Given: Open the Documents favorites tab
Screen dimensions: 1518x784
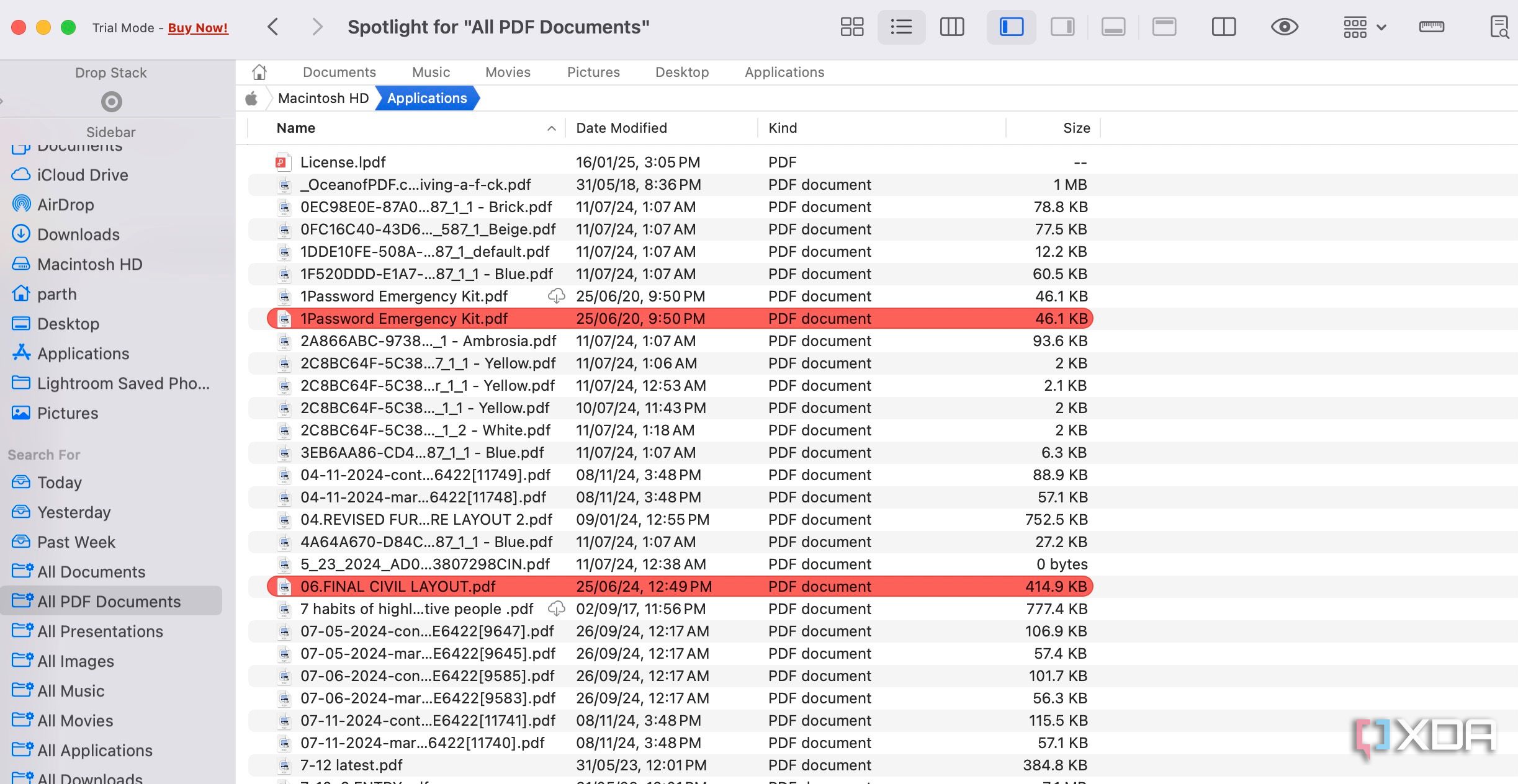Looking at the screenshot, I should 339,73.
